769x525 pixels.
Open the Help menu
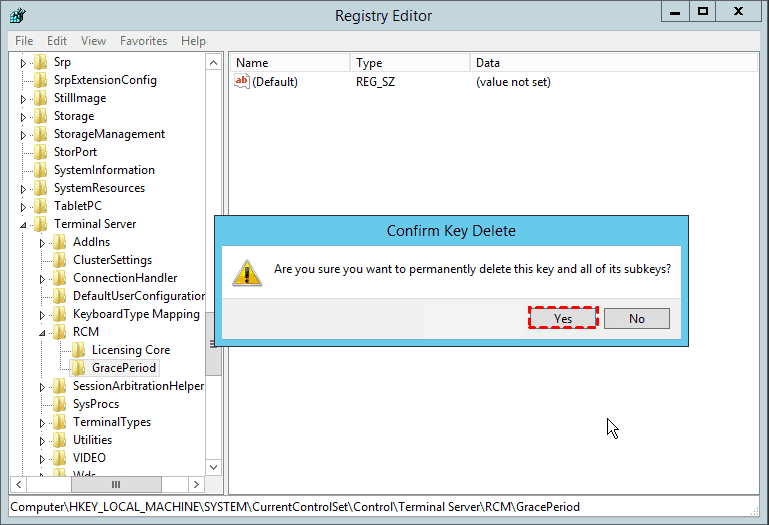click(x=193, y=41)
